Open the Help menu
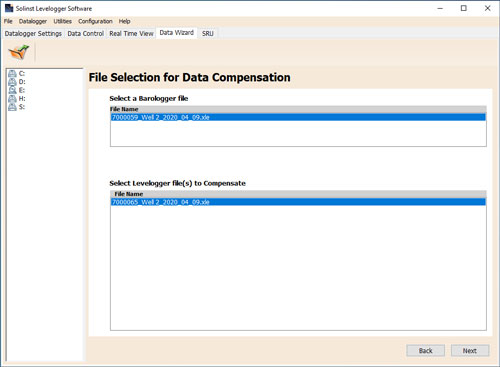 [x=124, y=21]
